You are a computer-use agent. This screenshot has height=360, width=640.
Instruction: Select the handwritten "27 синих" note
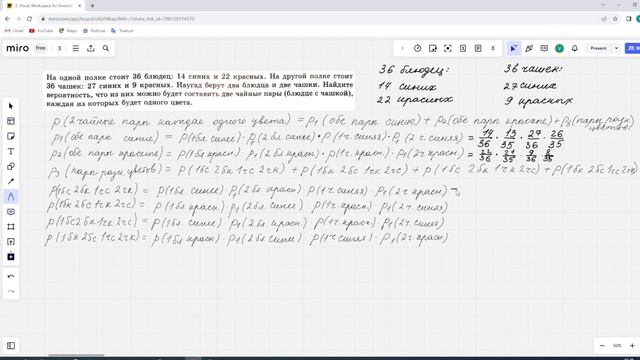click(530, 86)
